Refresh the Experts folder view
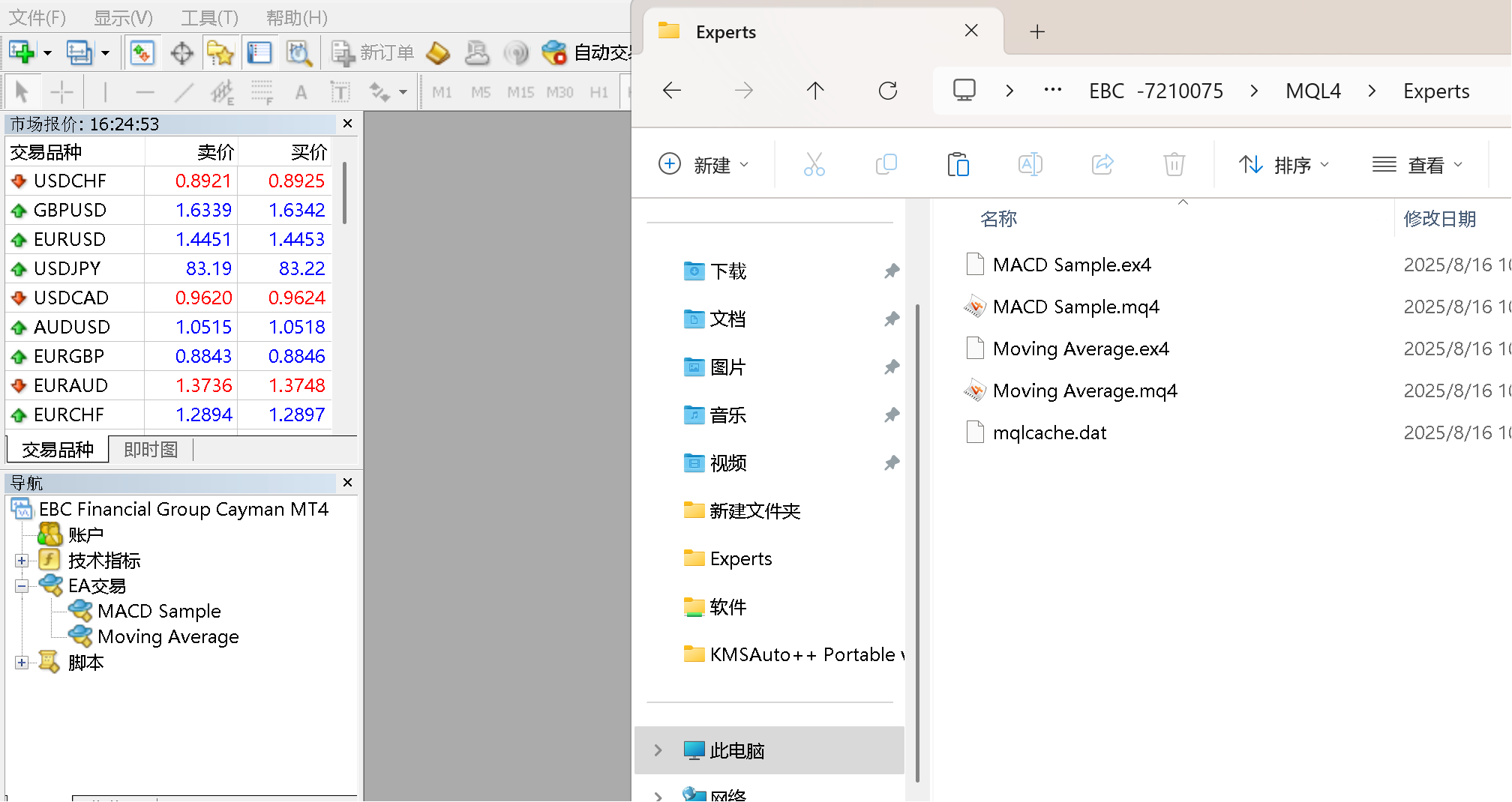 [888, 91]
